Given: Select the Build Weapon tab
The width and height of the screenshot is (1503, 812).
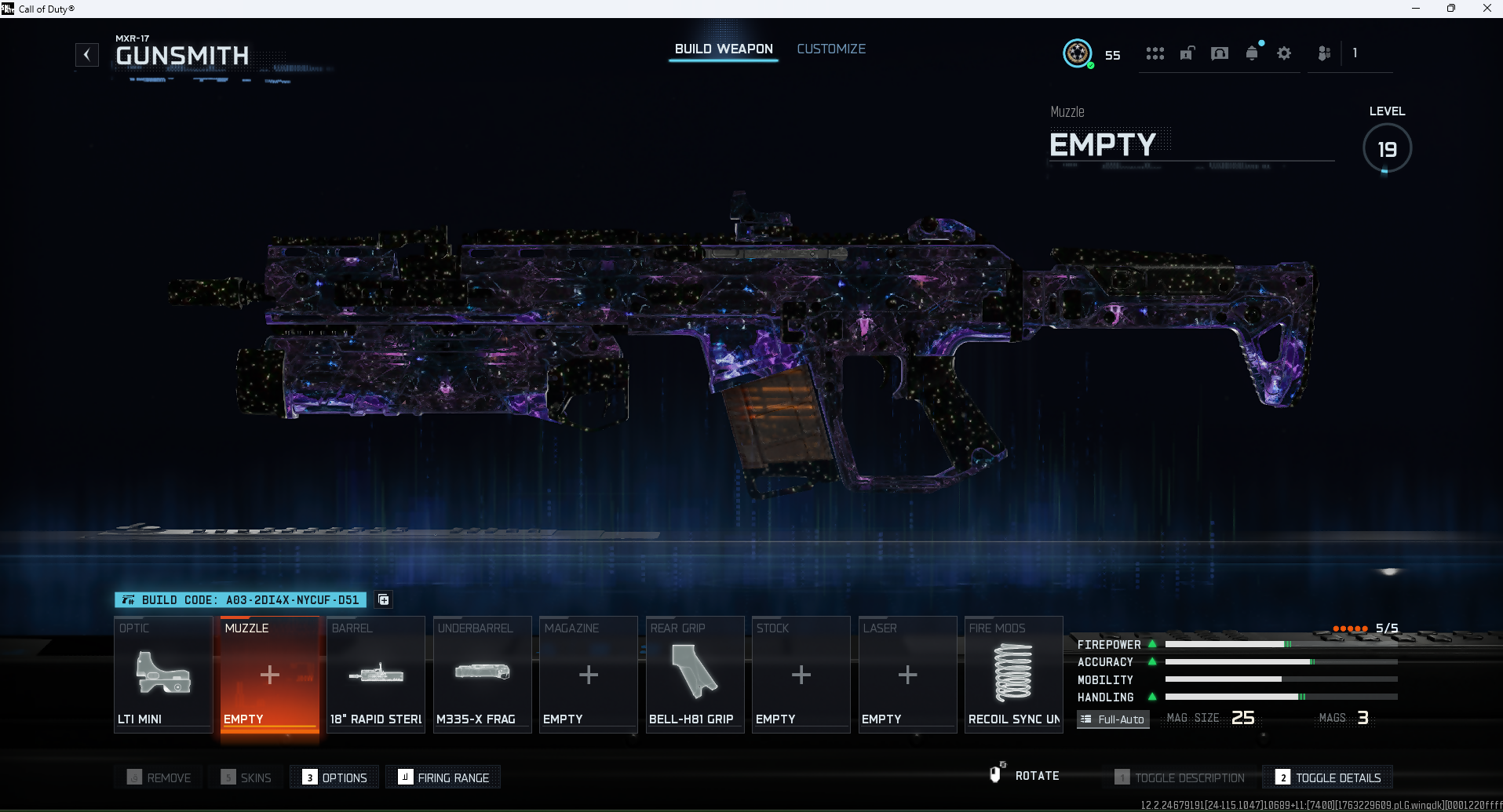Looking at the screenshot, I should pyautogui.click(x=724, y=49).
